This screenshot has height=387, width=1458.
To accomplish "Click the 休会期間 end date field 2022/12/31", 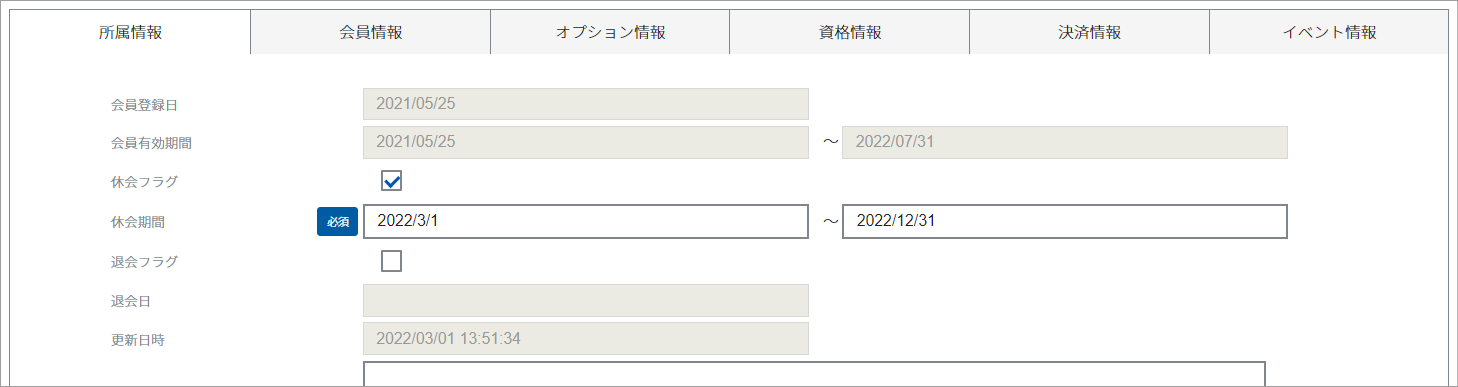I will (x=1065, y=221).
